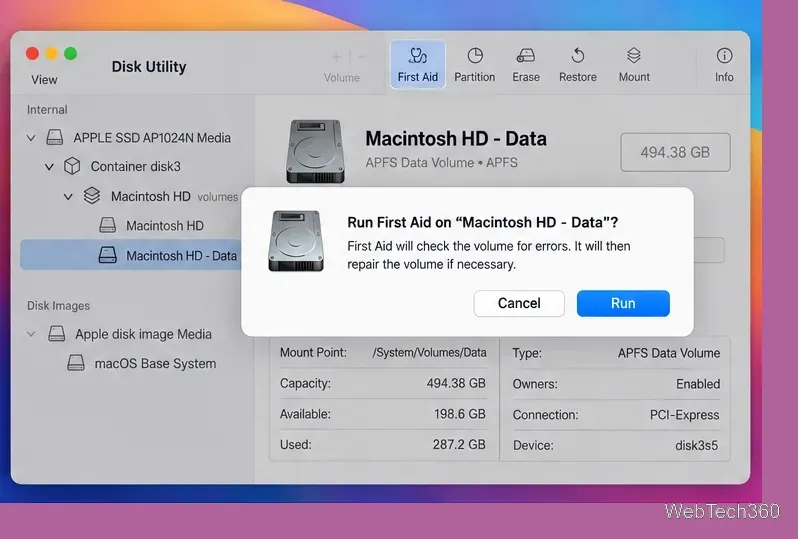
Task: Click the Used 287.2 GB value
Action: coord(459,444)
